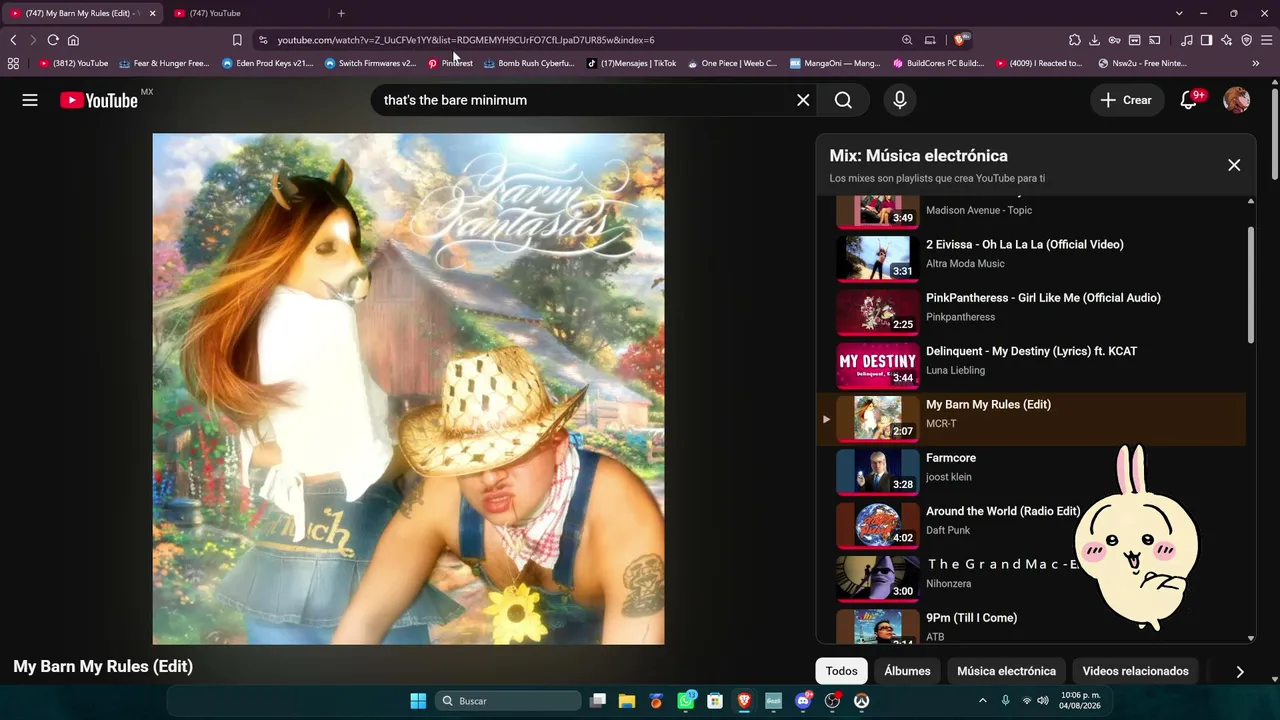This screenshot has width=1280, height=720.
Task: Play 2 Eivissa - Oh La La La thumbnail
Action: [x=877, y=257]
